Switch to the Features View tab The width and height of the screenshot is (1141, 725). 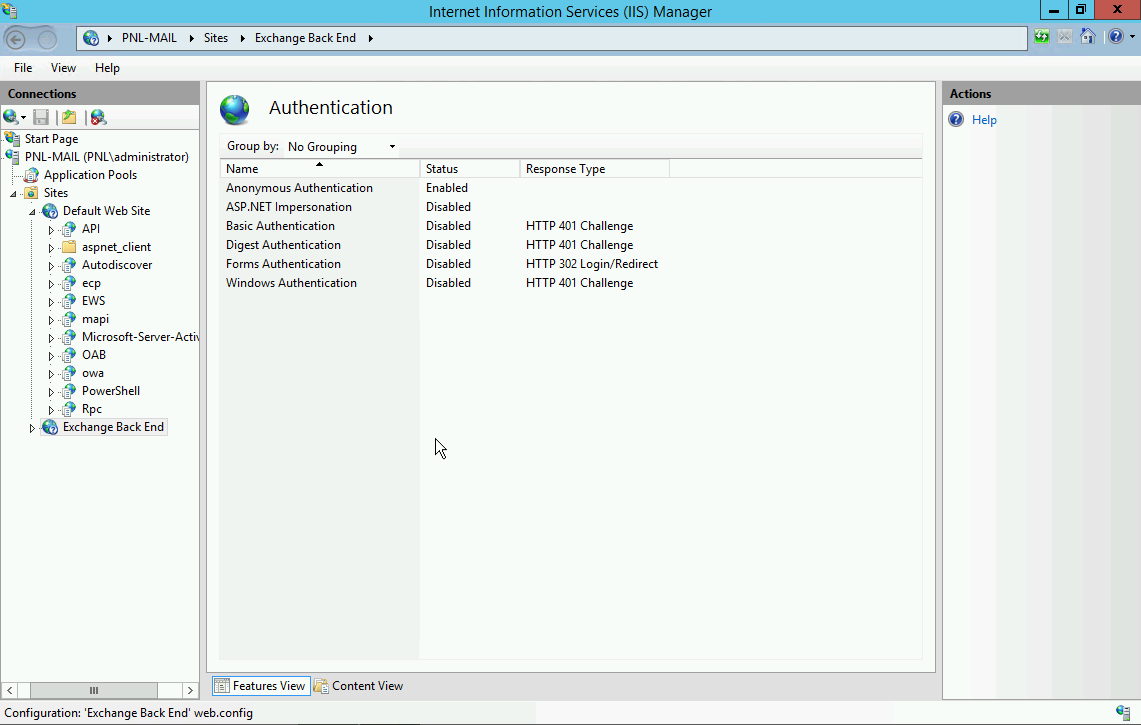[260, 685]
